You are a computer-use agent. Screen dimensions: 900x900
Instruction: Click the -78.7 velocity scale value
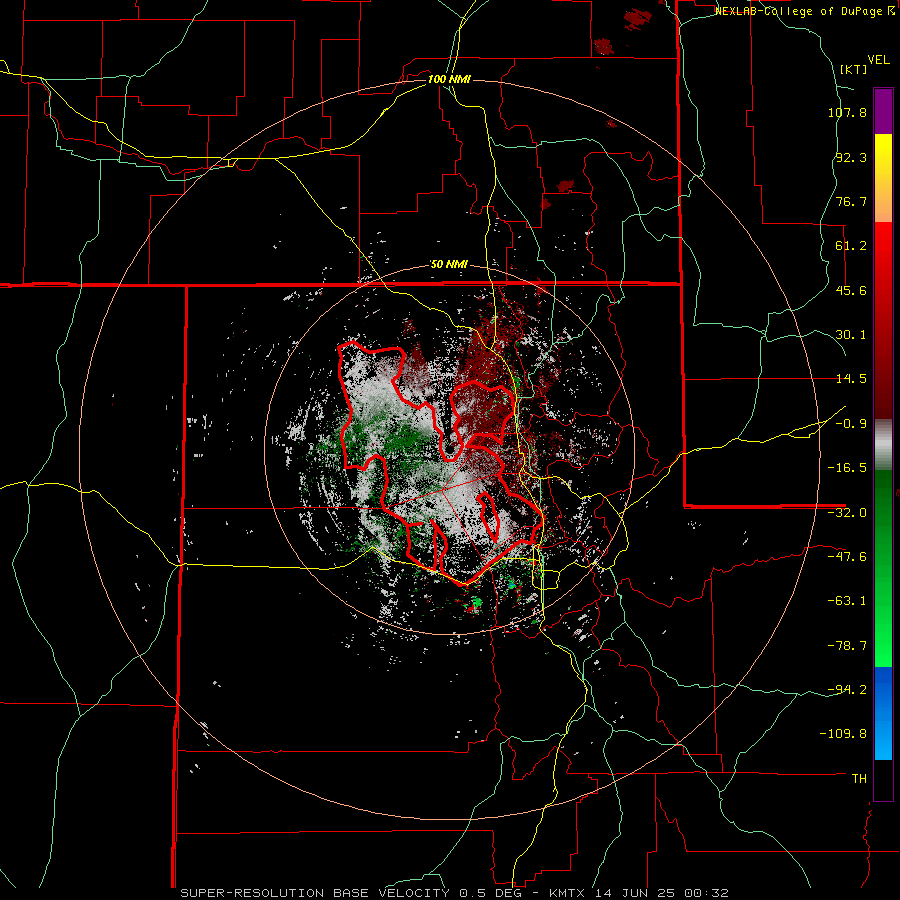[x=847, y=646]
